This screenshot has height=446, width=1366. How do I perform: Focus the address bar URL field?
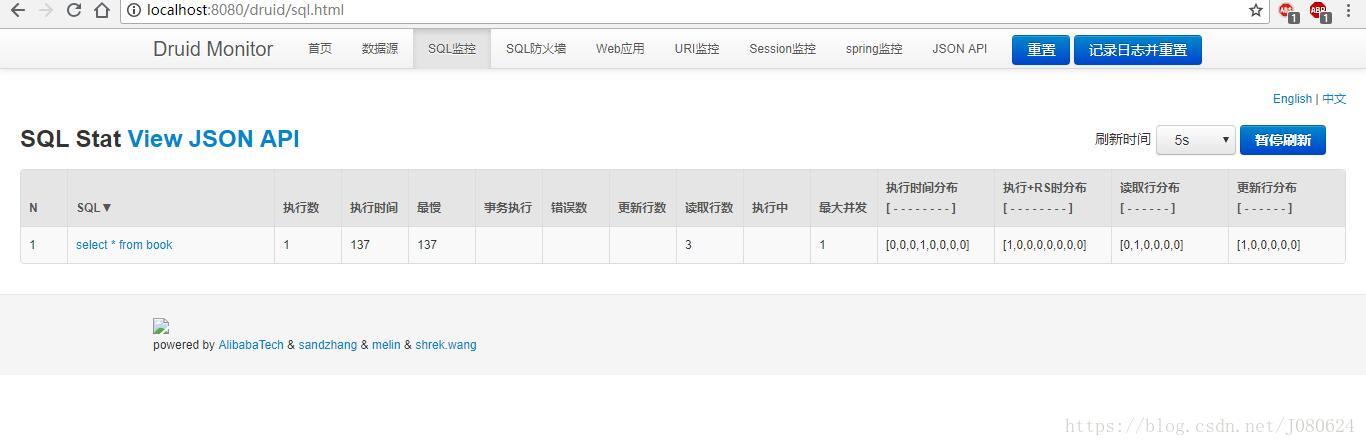click(690, 10)
